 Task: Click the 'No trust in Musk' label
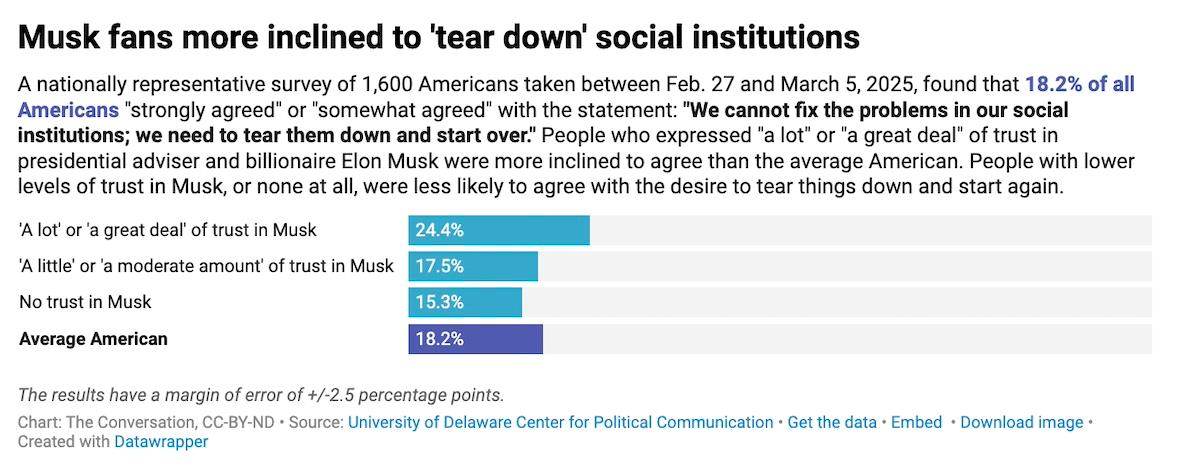click(x=86, y=302)
